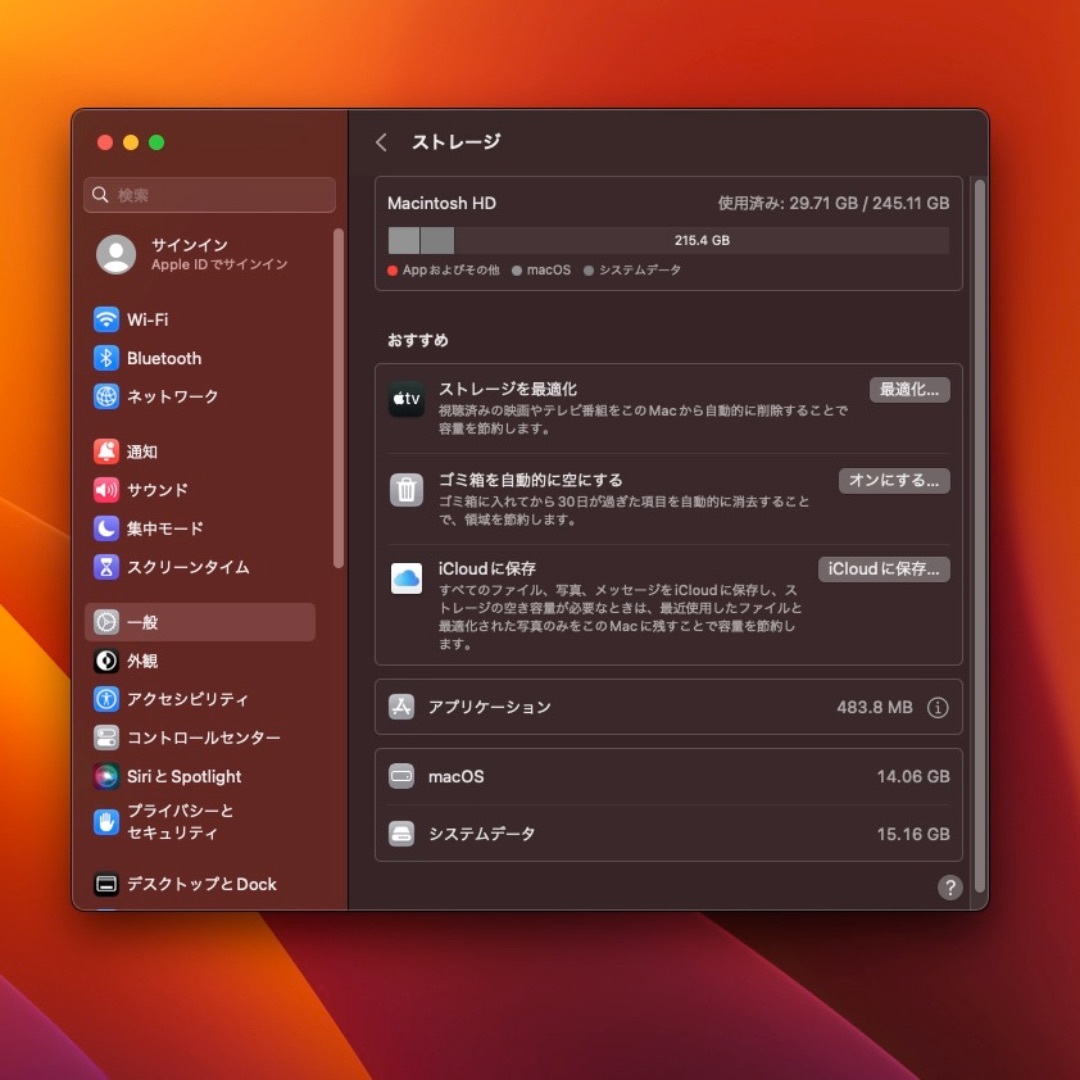The width and height of the screenshot is (1080, 1080).
Task: Select ネットワーク in the sidebar
Action: point(200,397)
